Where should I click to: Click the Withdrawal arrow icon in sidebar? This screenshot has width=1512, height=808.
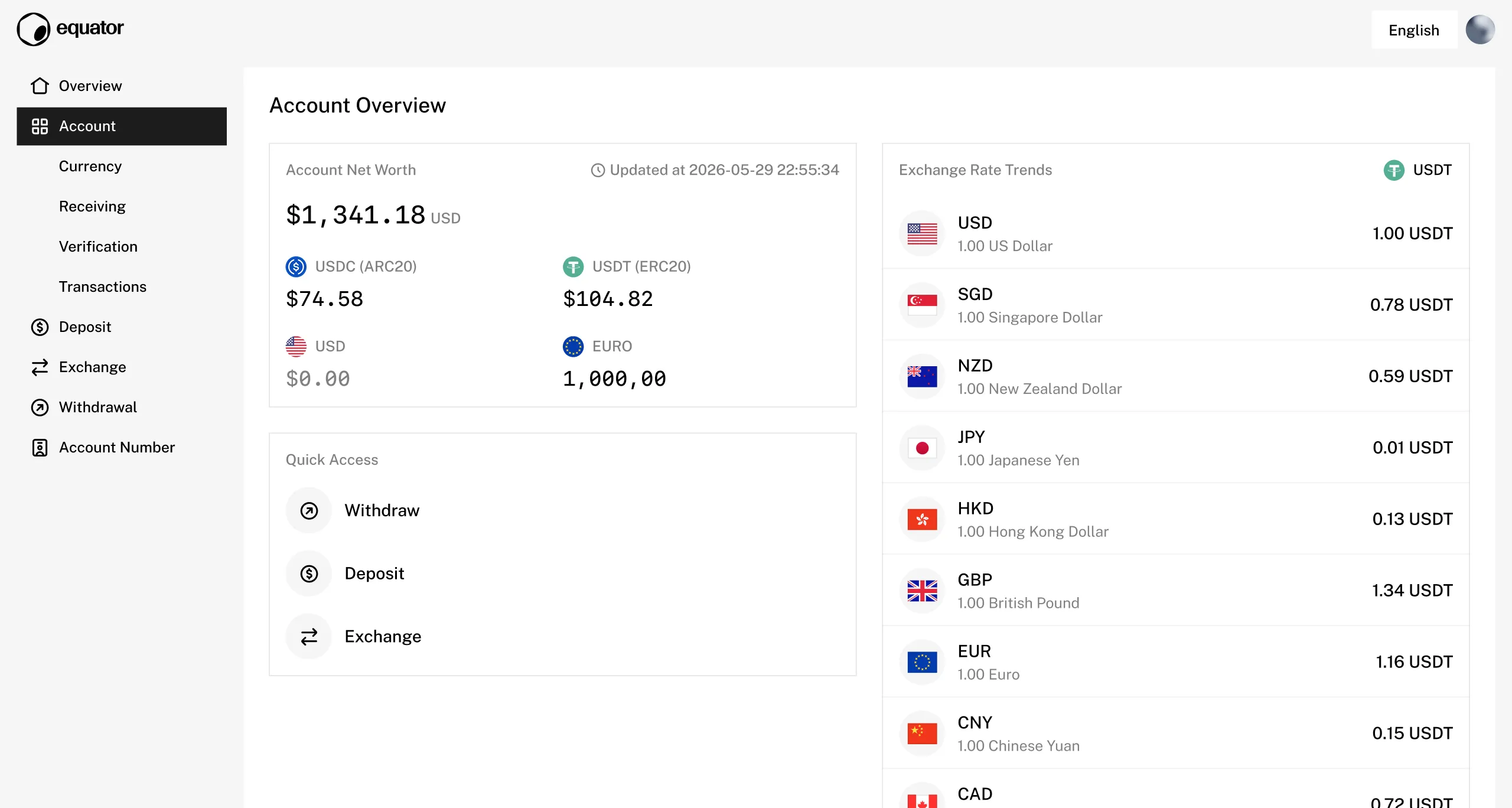coord(40,407)
